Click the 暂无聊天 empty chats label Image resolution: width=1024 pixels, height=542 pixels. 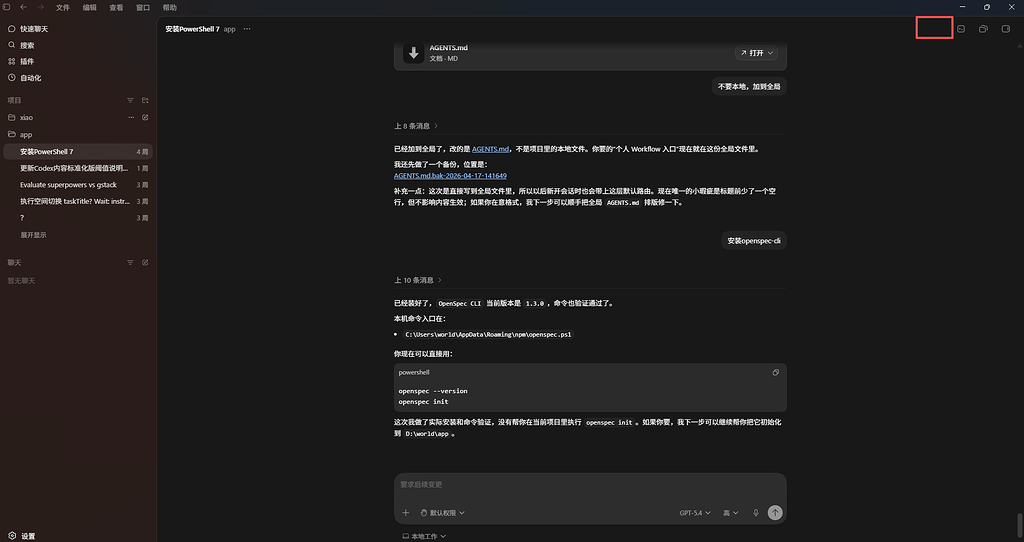[x=21, y=281]
